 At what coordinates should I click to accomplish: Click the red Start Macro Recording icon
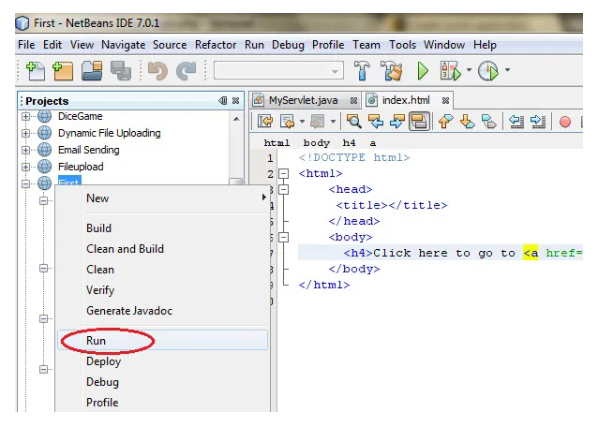coord(564,122)
